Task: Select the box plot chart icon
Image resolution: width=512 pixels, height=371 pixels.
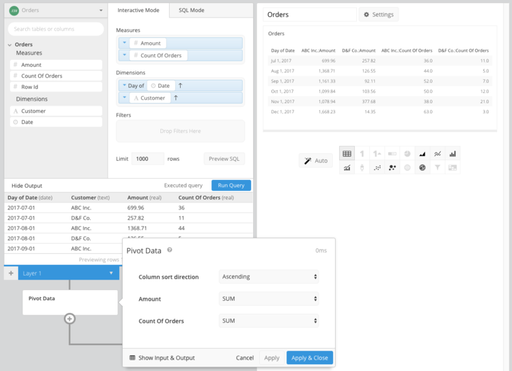Action: pyautogui.click(x=362, y=168)
